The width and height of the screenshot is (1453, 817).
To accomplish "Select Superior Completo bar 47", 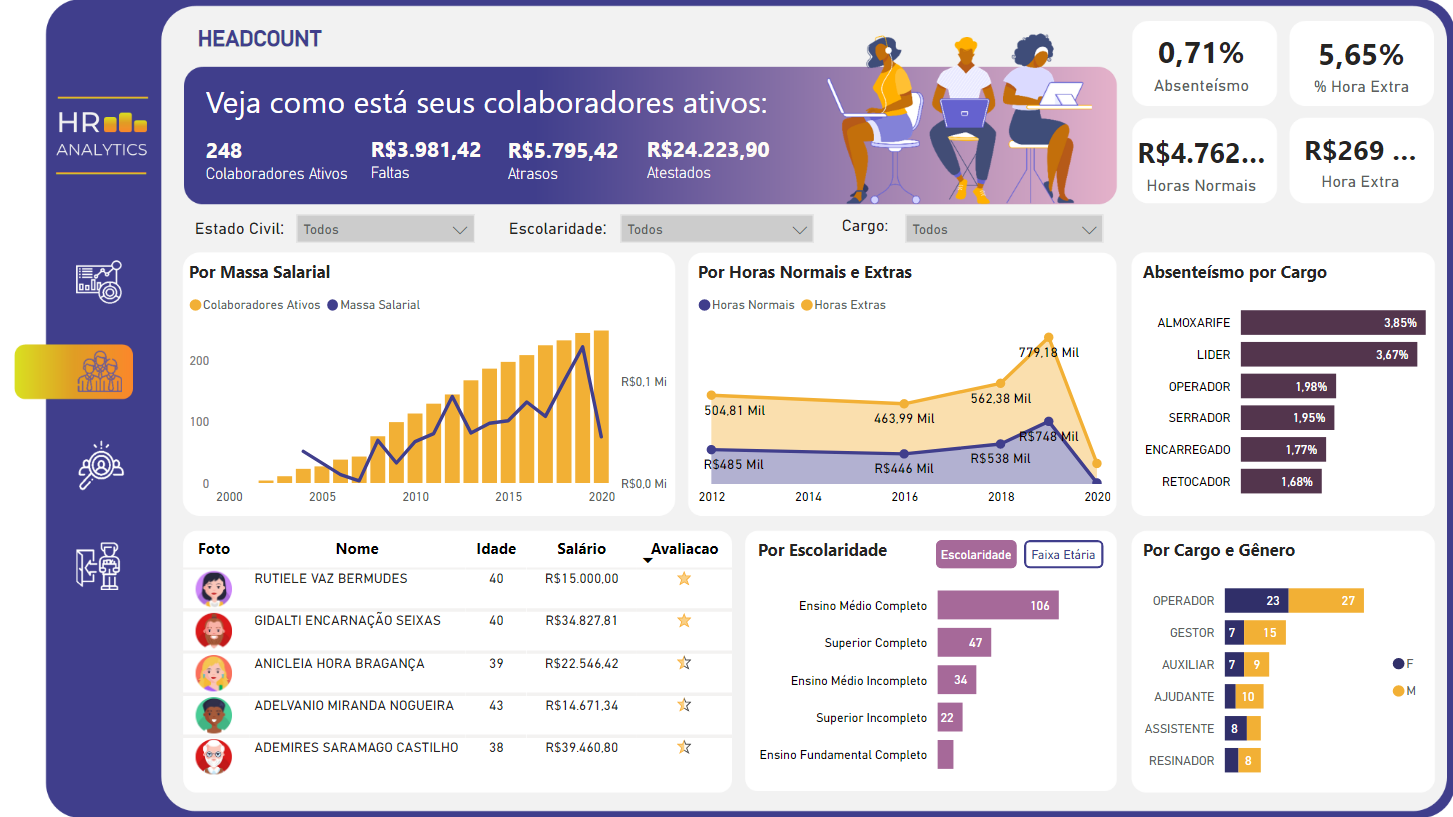I will click(964, 642).
